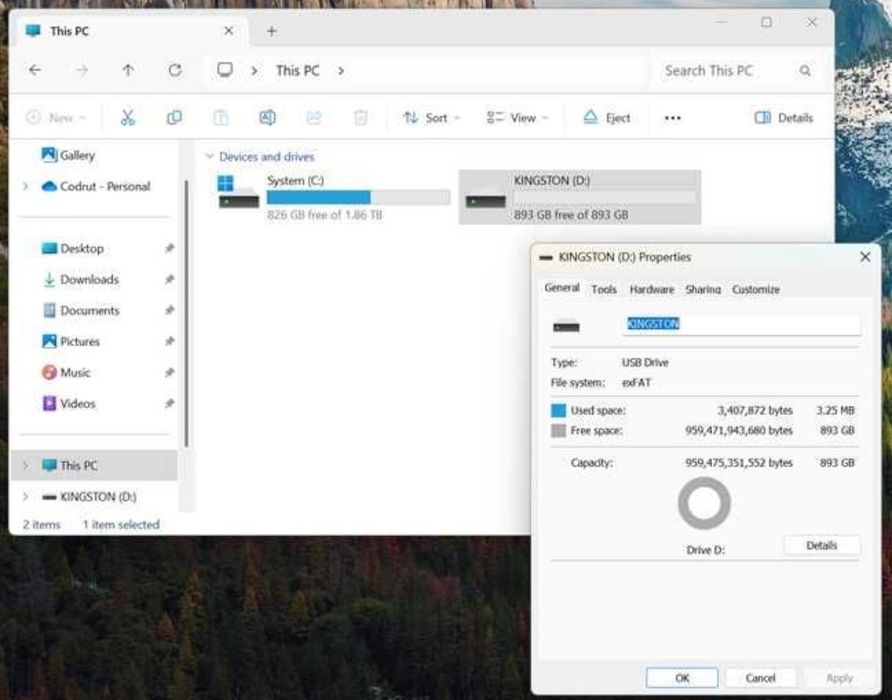Open Music in the sidebar
This screenshot has height=700, width=892.
click(x=66, y=373)
